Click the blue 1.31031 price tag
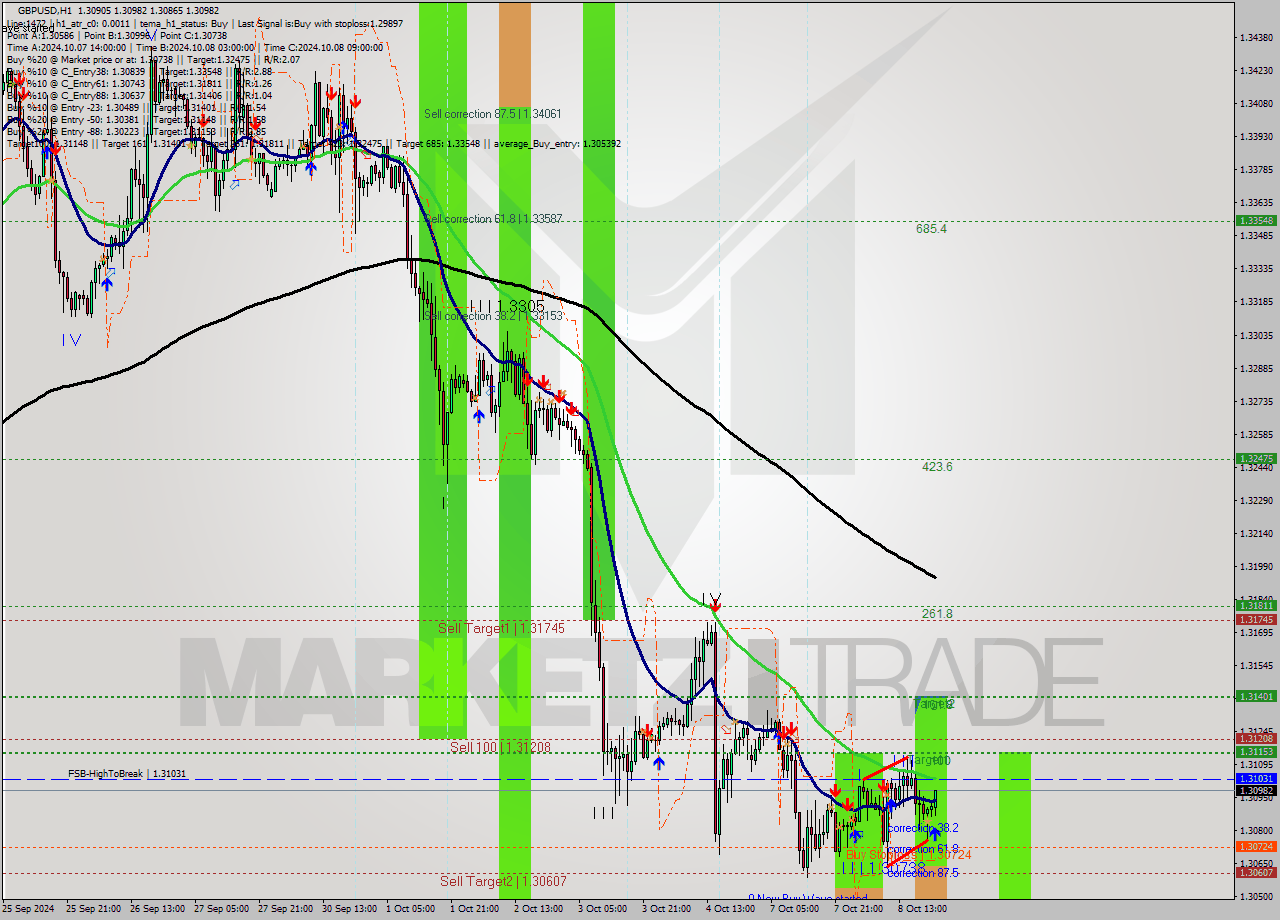 (1256, 778)
